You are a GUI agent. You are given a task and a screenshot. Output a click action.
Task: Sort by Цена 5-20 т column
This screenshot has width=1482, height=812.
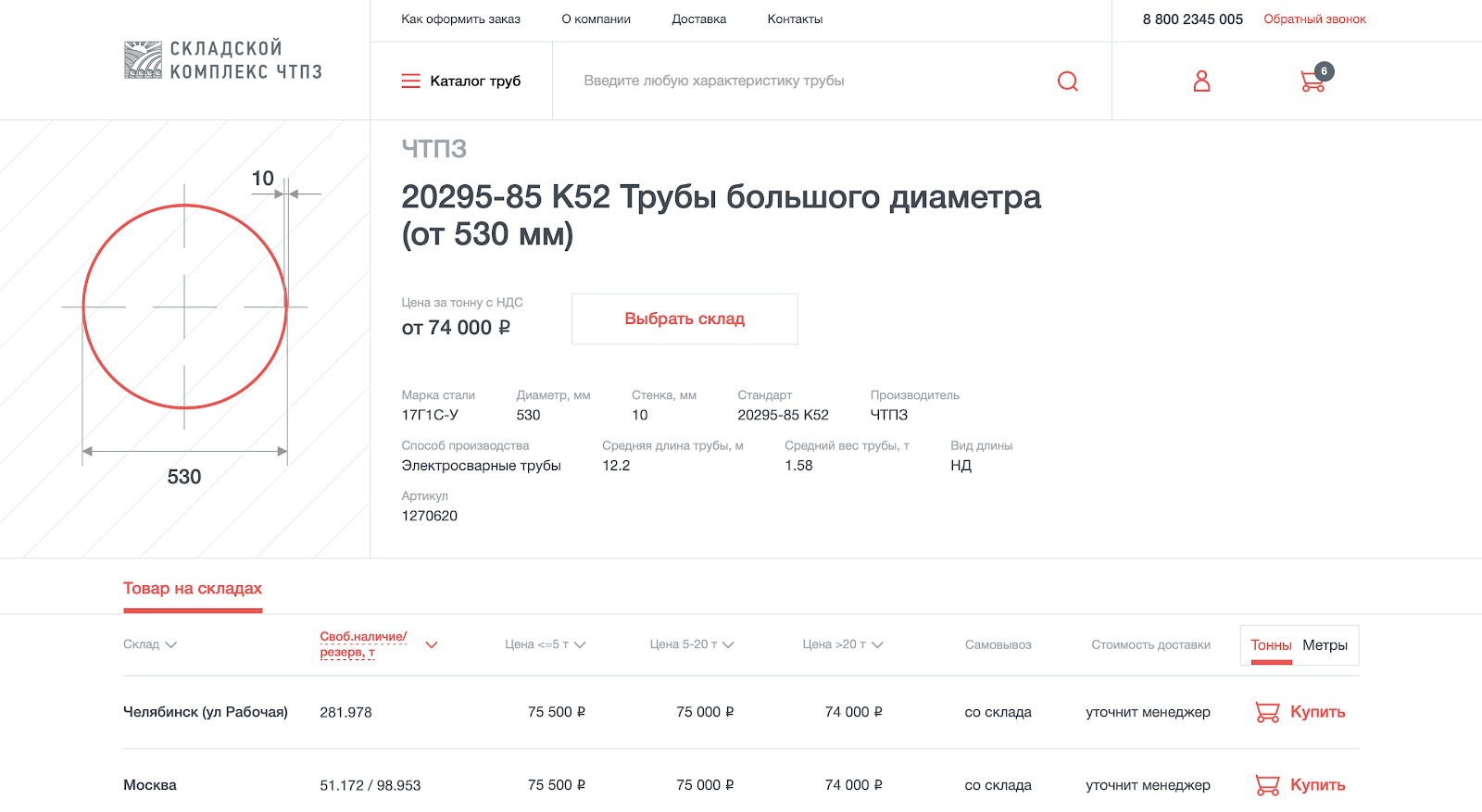click(728, 644)
